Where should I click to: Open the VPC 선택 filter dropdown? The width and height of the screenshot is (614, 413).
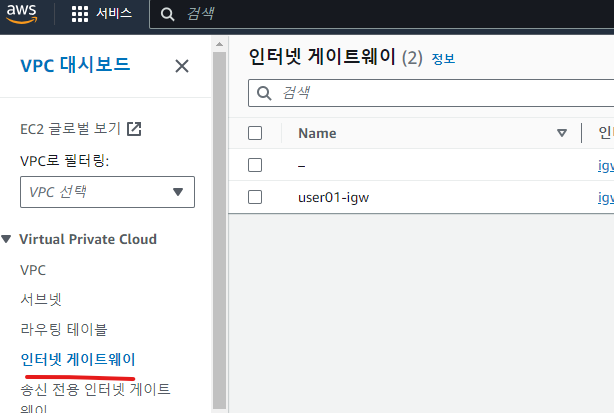pos(107,192)
